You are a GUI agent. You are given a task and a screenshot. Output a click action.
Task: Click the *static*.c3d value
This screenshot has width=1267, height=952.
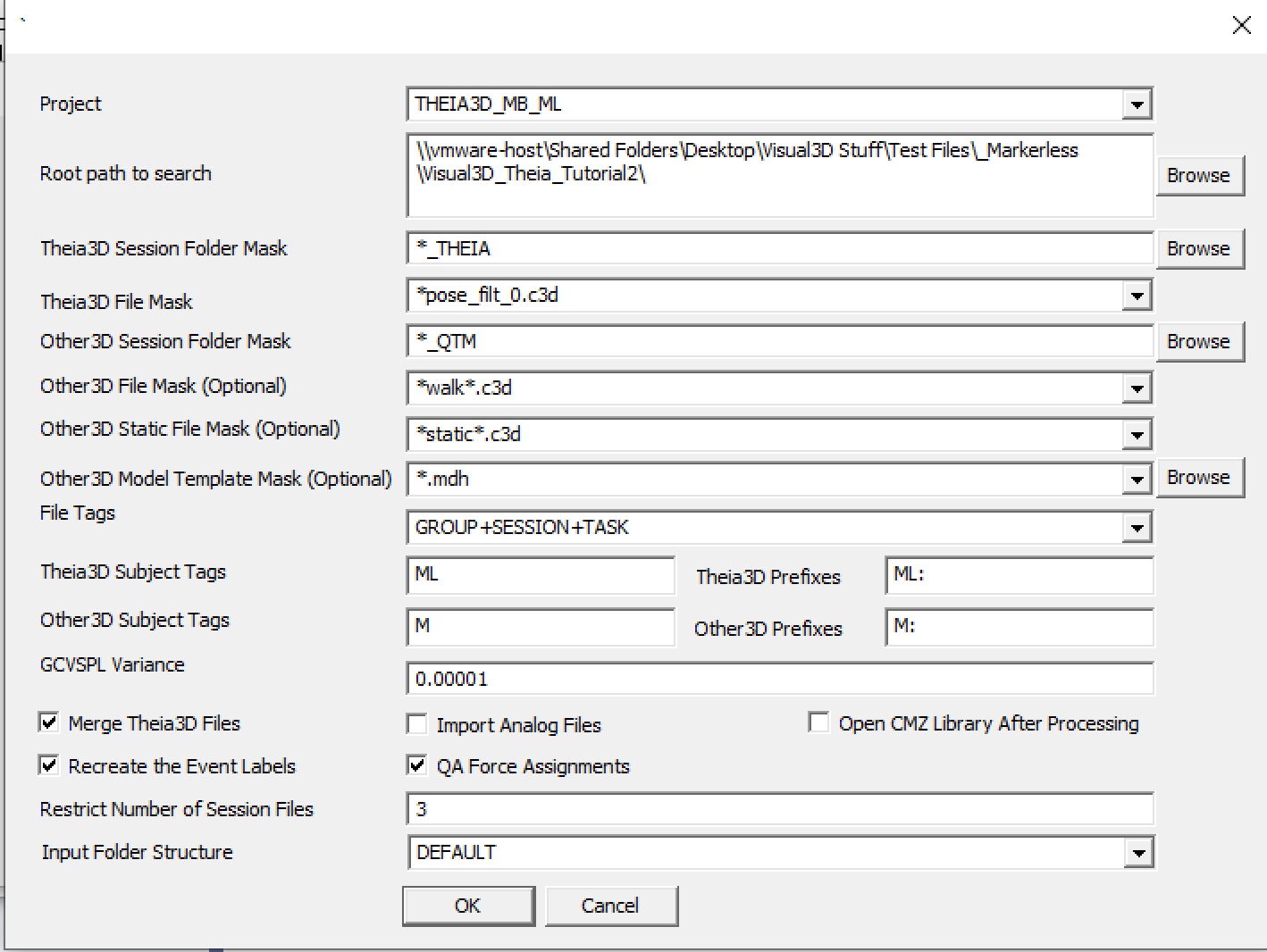(468, 435)
